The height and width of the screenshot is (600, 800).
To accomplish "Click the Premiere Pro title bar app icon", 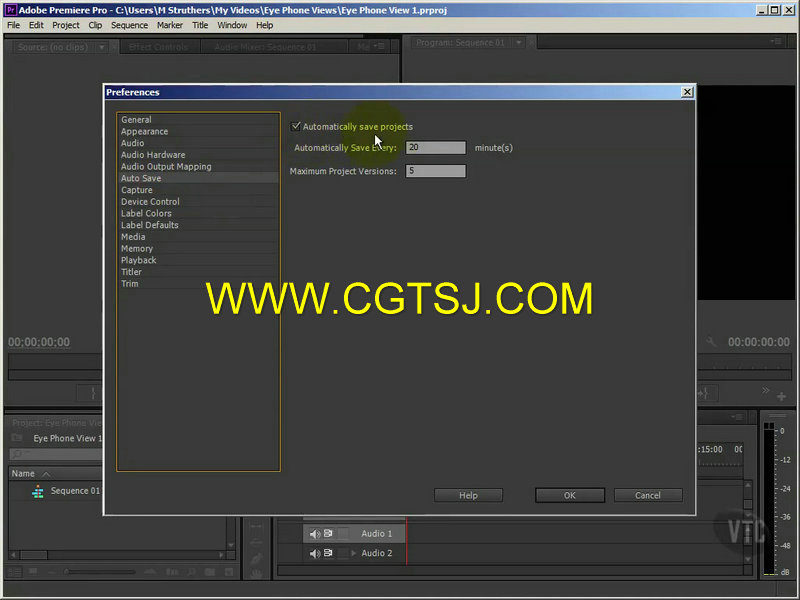I will pyautogui.click(x=10, y=10).
